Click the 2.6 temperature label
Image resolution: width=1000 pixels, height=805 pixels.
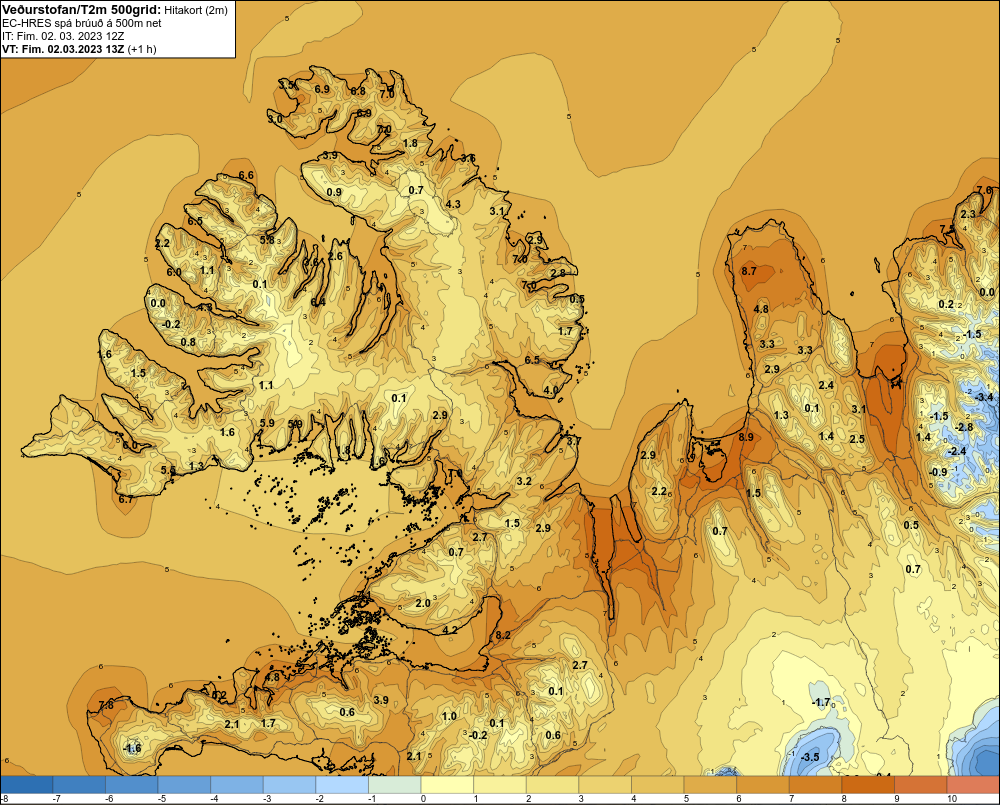(x=335, y=256)
